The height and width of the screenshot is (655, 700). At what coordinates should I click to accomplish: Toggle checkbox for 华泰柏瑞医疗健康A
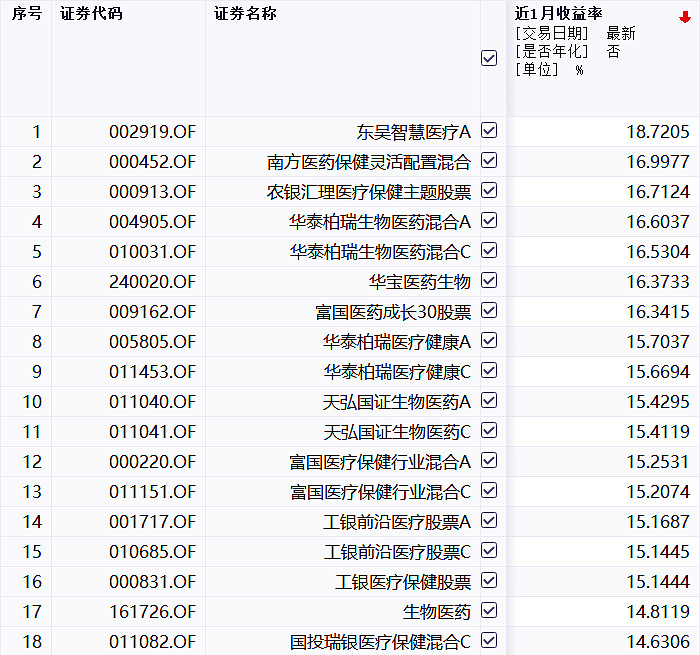coord(489,340)
